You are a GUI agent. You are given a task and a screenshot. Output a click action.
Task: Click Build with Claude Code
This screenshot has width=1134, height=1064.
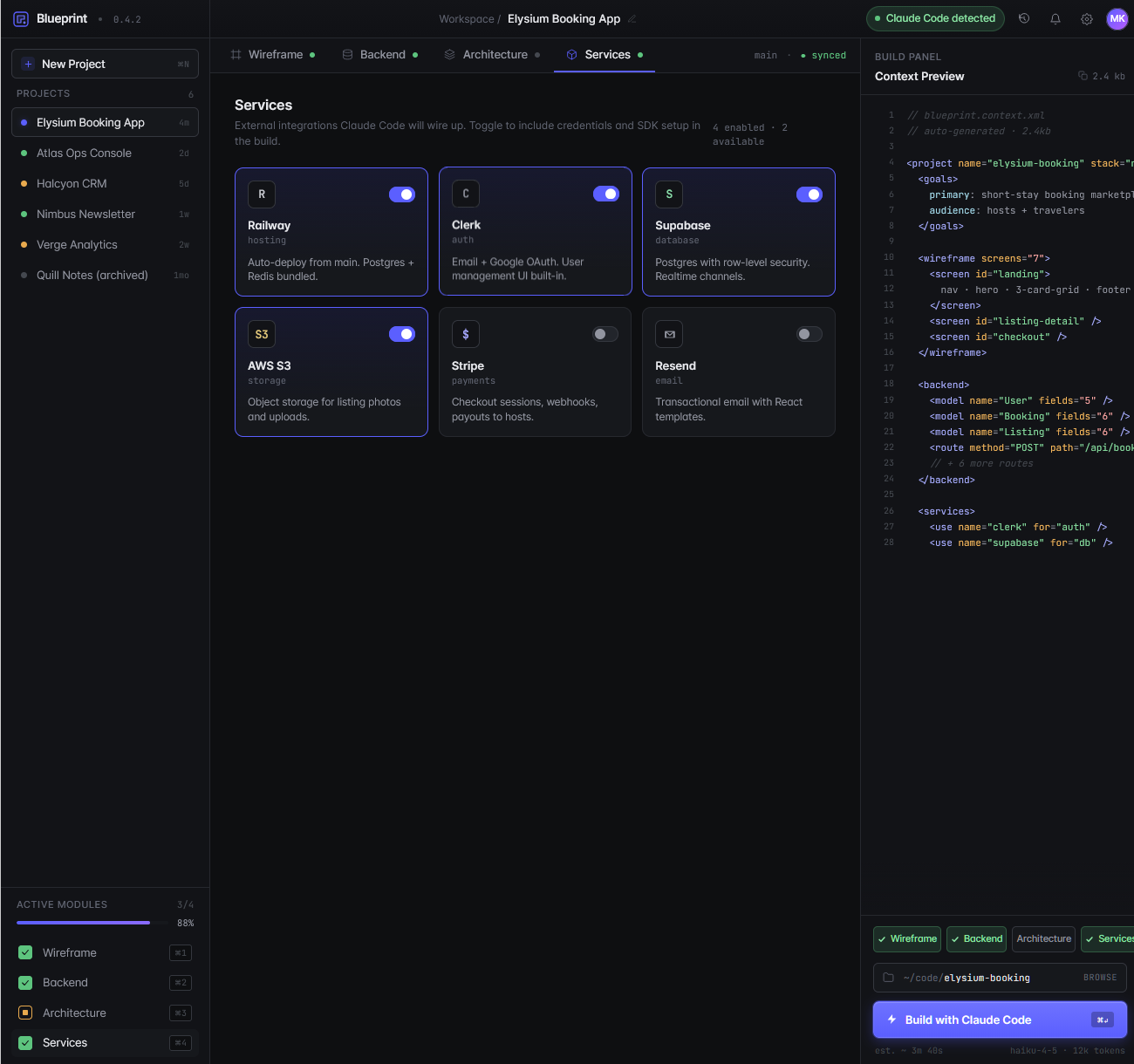click(1000, 1020)
